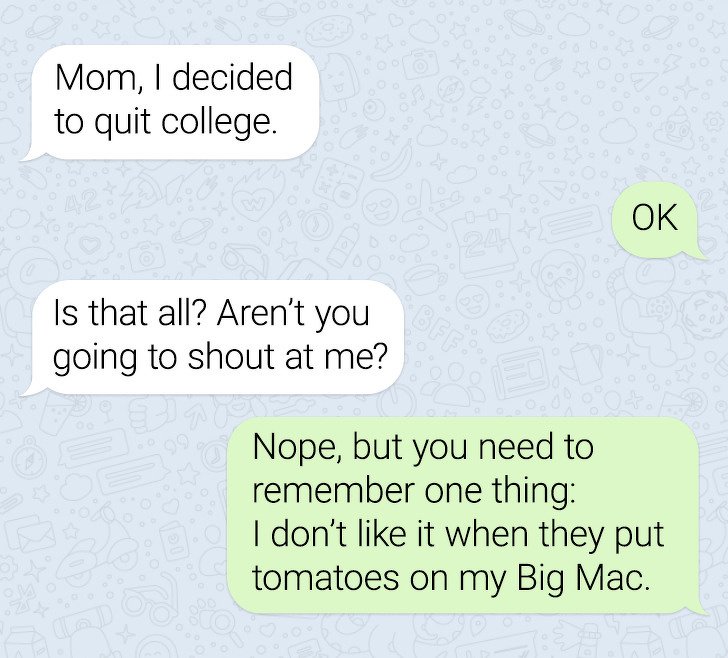728x658 pixels.
Task: Select the 'Aren't you going to shout at me?' message
Action: [214, 337]
